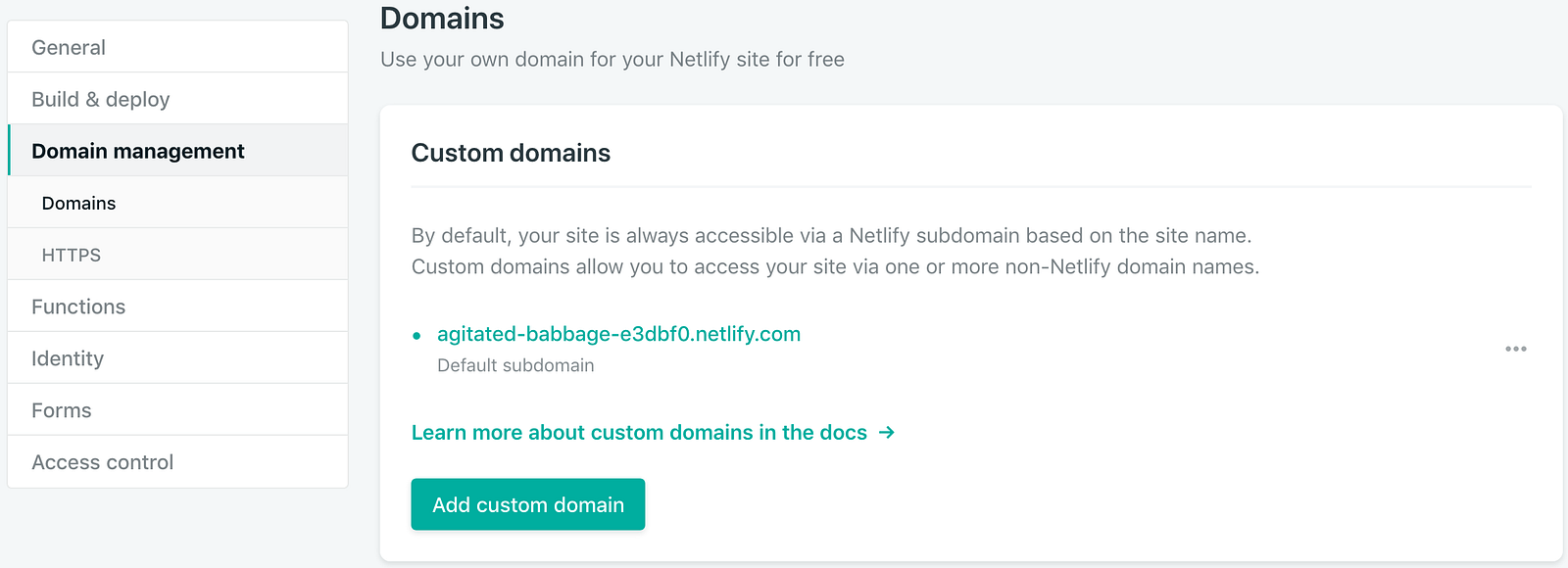Image resolution: width=1568 pixels, height=568 pixels.
Task: Click the green bullet beside the netlify subdomain
Action: tap(416, 336)
